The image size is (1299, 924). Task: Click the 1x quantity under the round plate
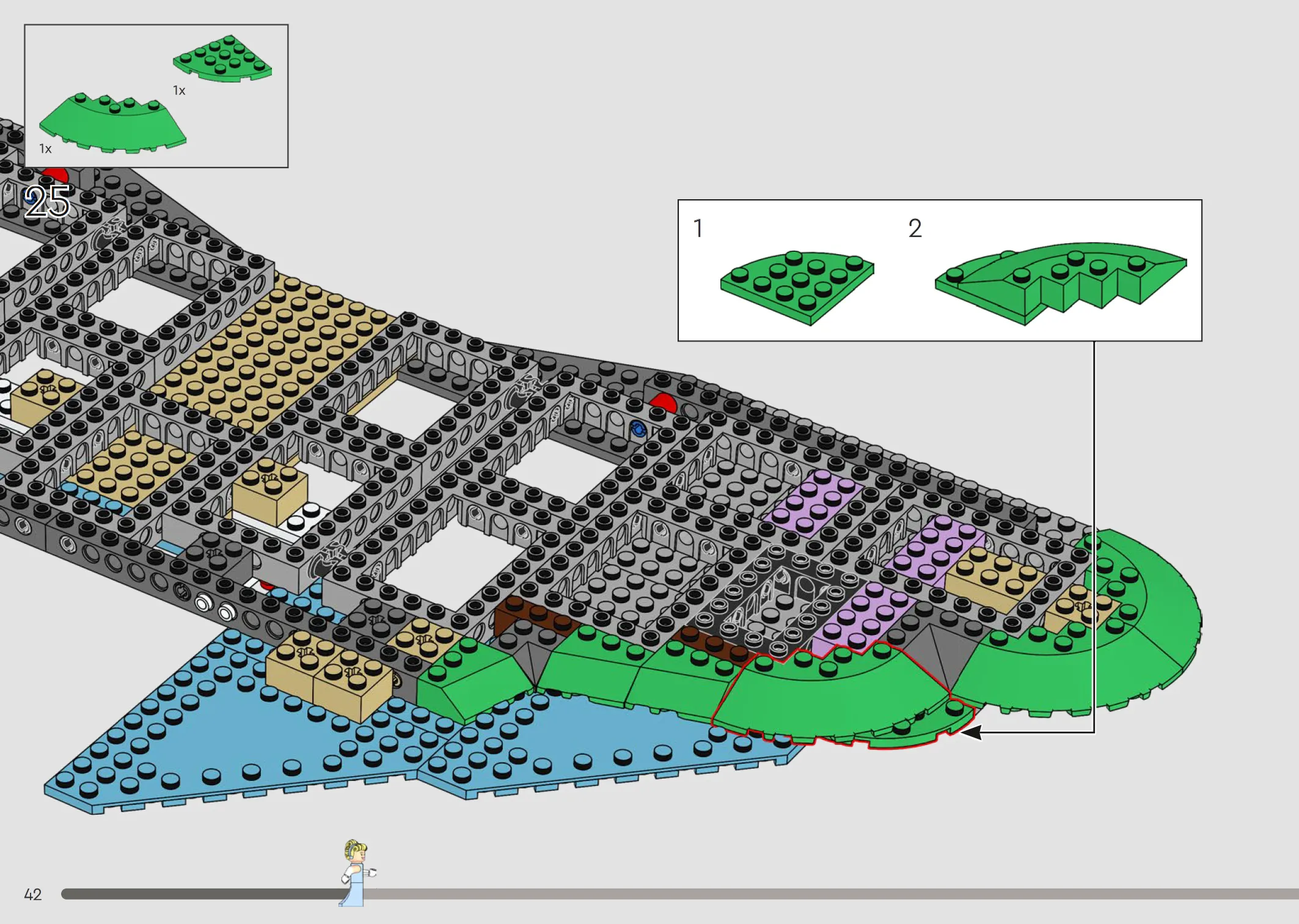click(179, 90)
